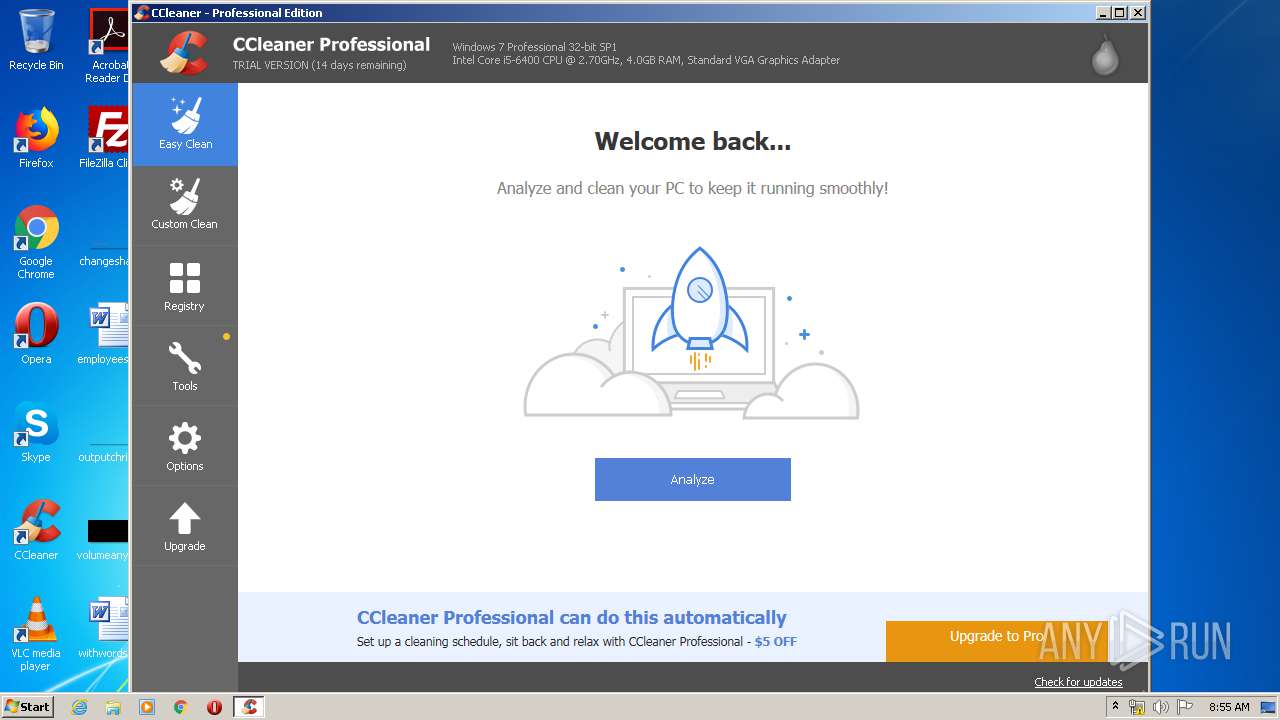Click the Action Center flag icon
The width and height of the screenshot is (1280, 720).
[1185, 707]
